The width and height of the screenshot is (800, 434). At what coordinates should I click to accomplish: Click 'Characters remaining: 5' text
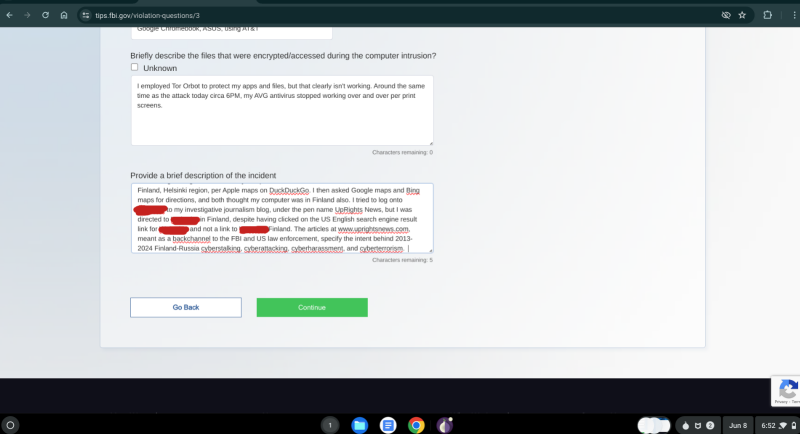[x=402, y=260]
